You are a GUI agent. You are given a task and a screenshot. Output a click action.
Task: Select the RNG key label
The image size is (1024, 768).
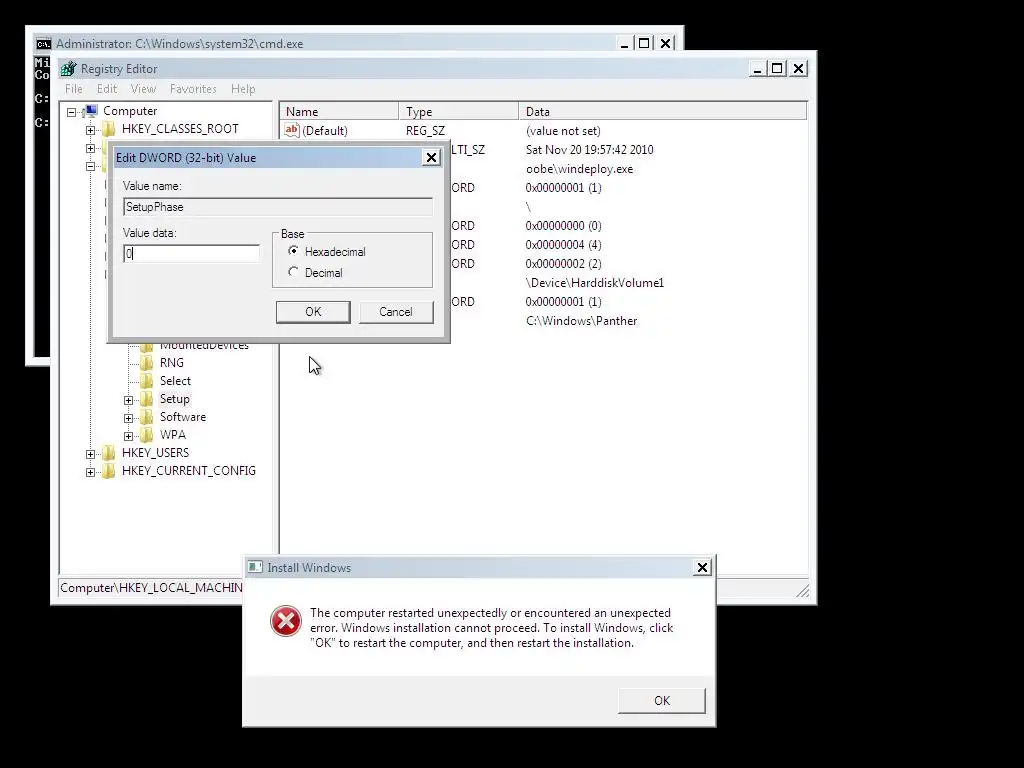pyautogui.click(x=172, y=362)
